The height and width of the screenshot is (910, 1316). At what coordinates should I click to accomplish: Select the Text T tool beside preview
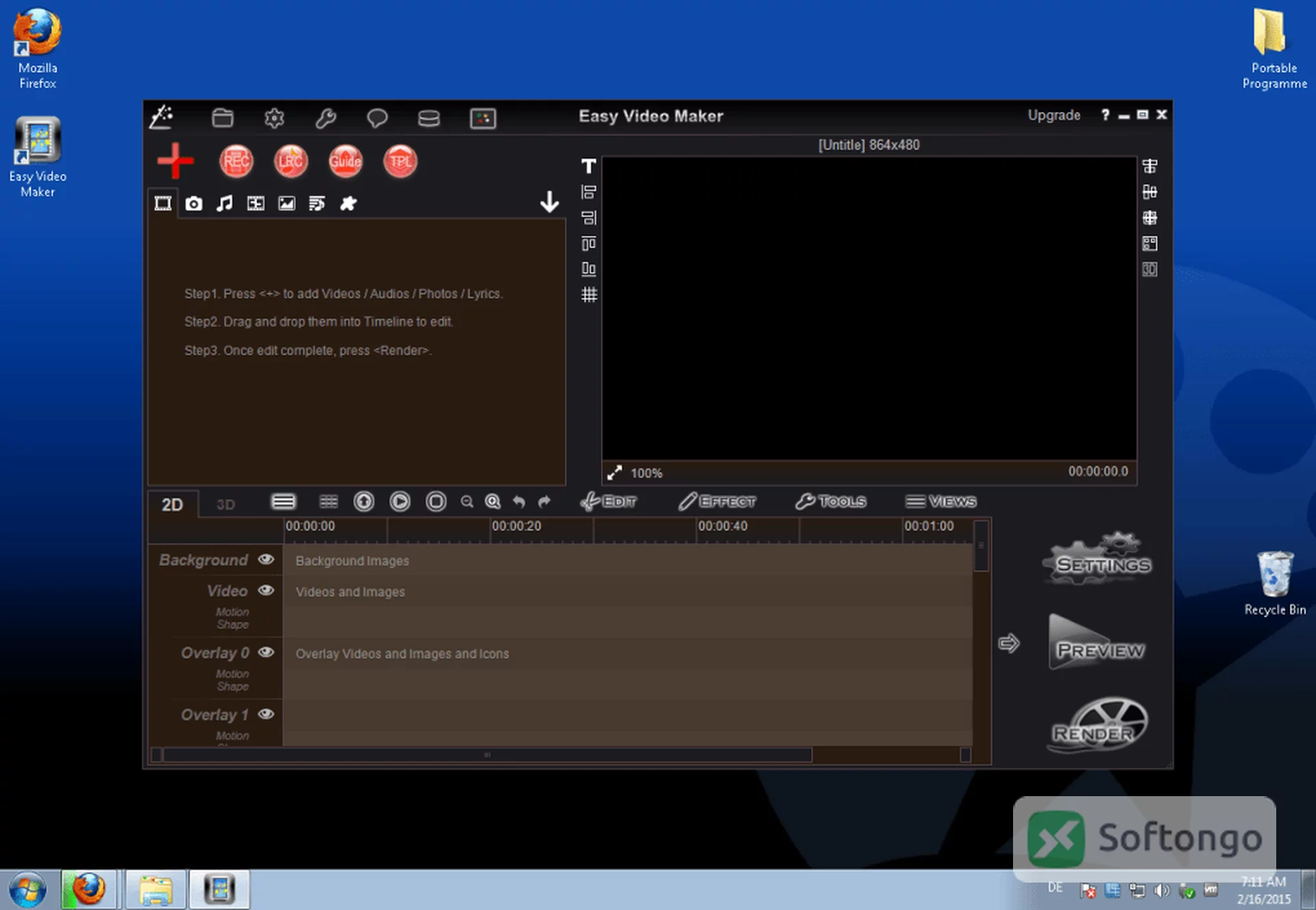588,166
